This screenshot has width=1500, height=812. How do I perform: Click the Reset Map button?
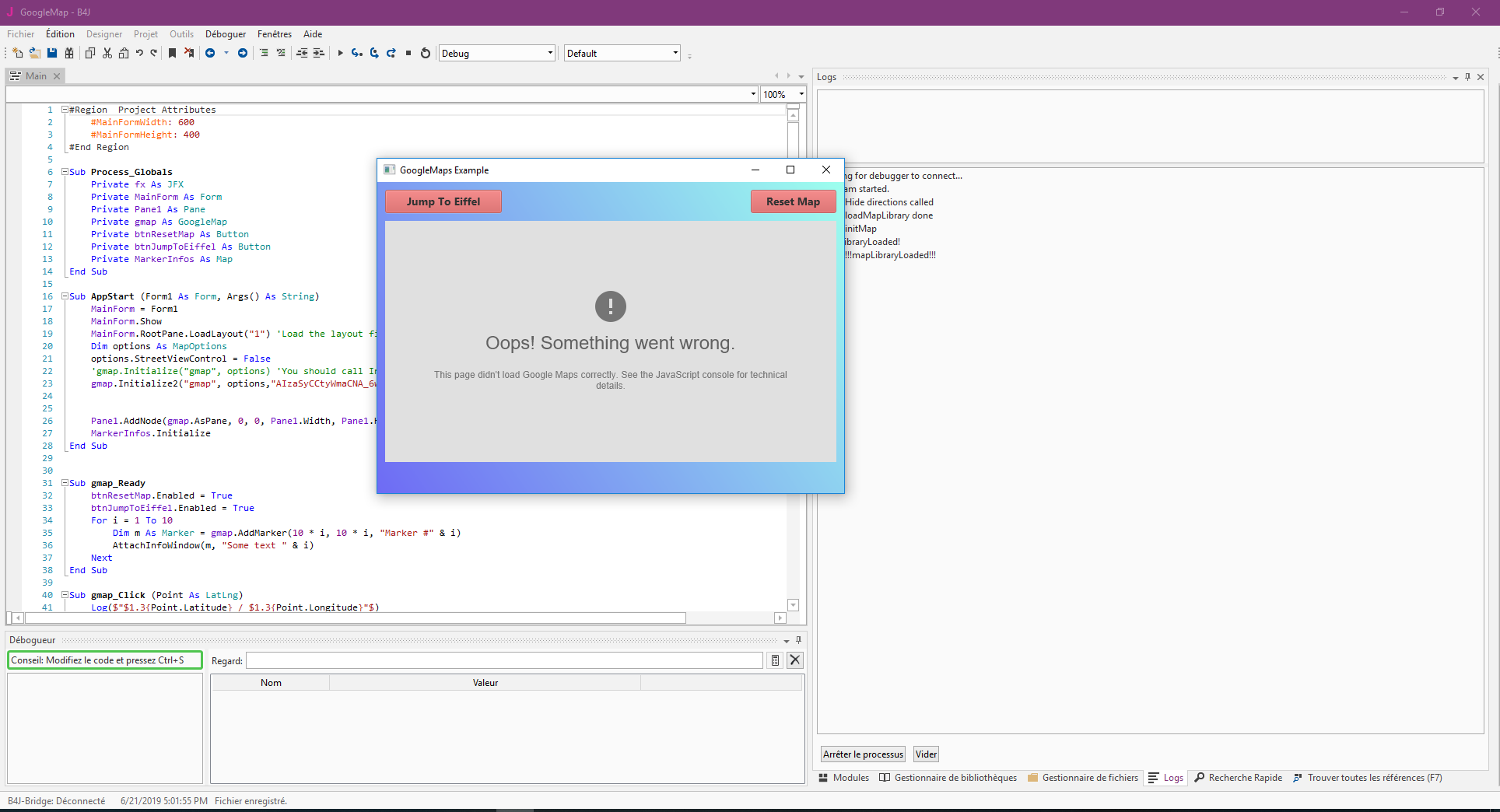(x=793, y=201)
